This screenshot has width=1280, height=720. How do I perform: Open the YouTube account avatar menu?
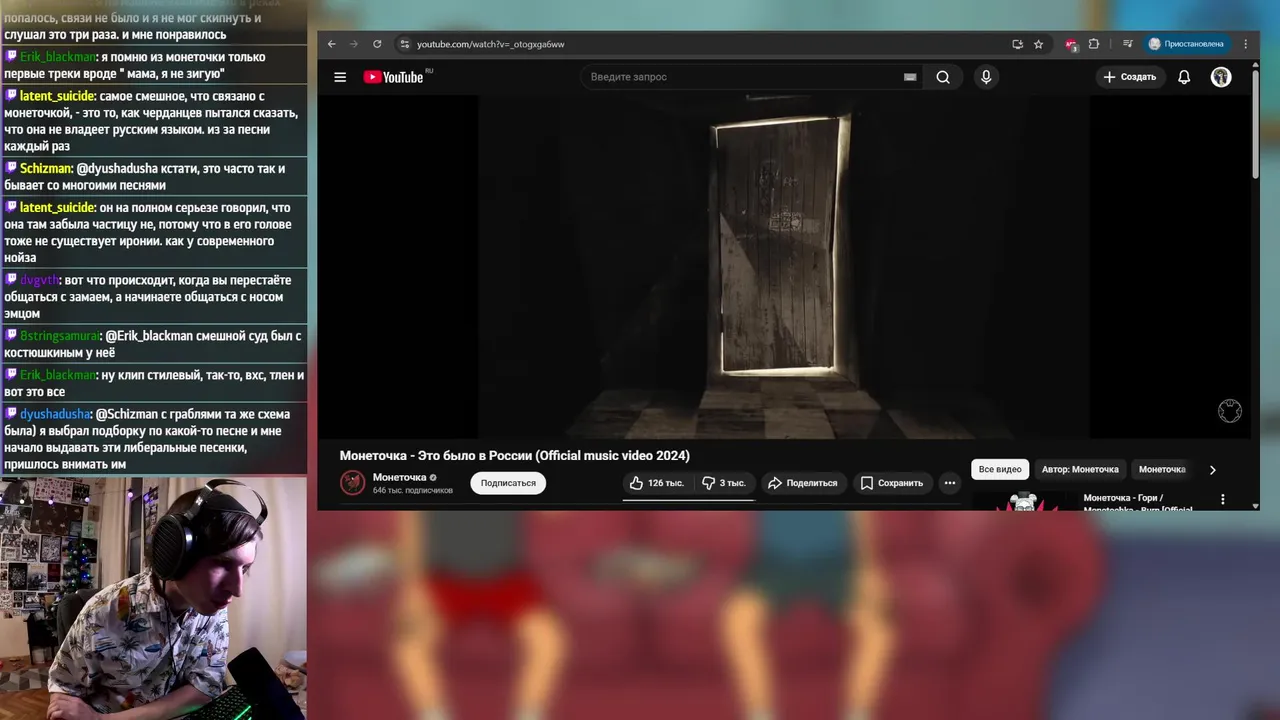click(1221, 77)
